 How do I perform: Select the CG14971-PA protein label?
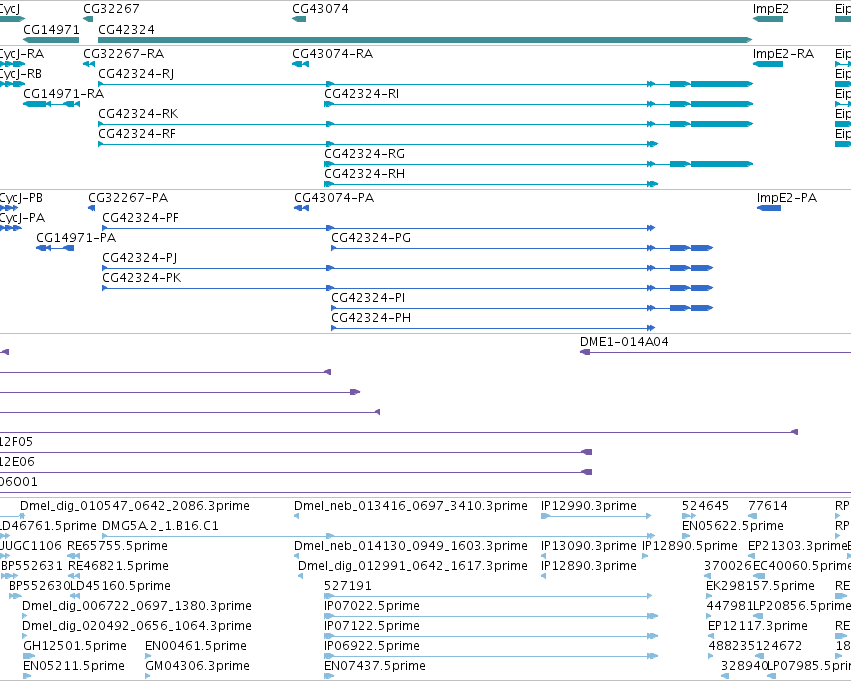tap(76, 238)
